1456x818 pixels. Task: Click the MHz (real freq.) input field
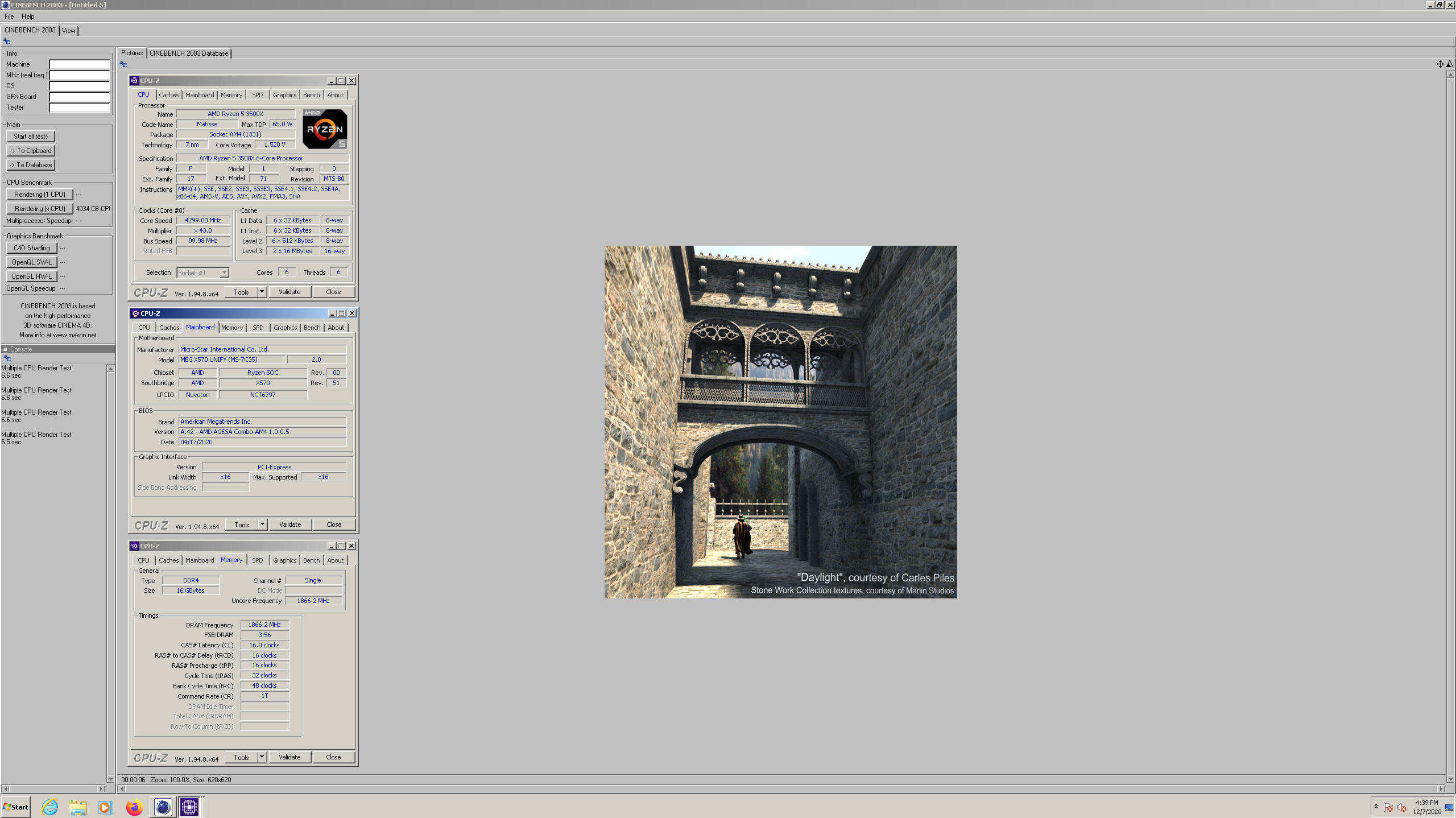point(79,75)
